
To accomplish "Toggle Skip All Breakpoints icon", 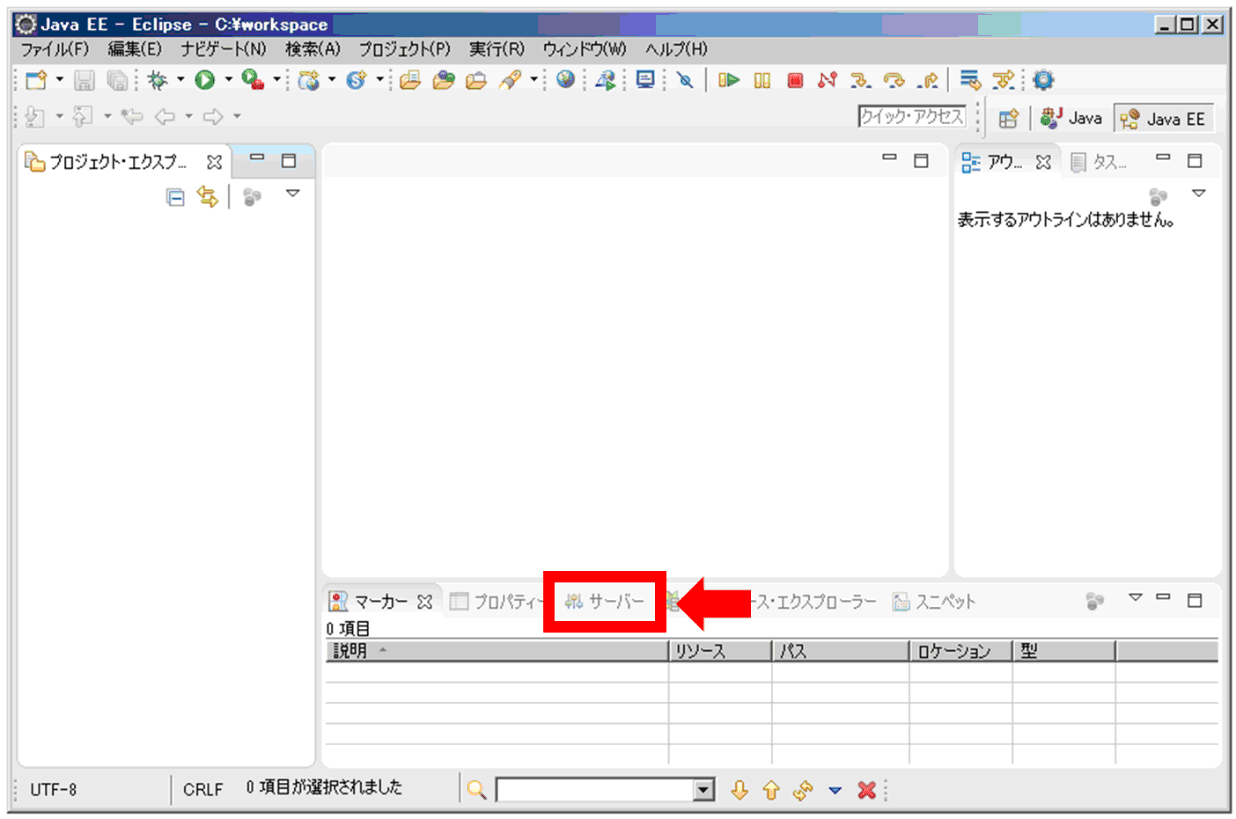I will pyautogui.click(x=685, y=80).
